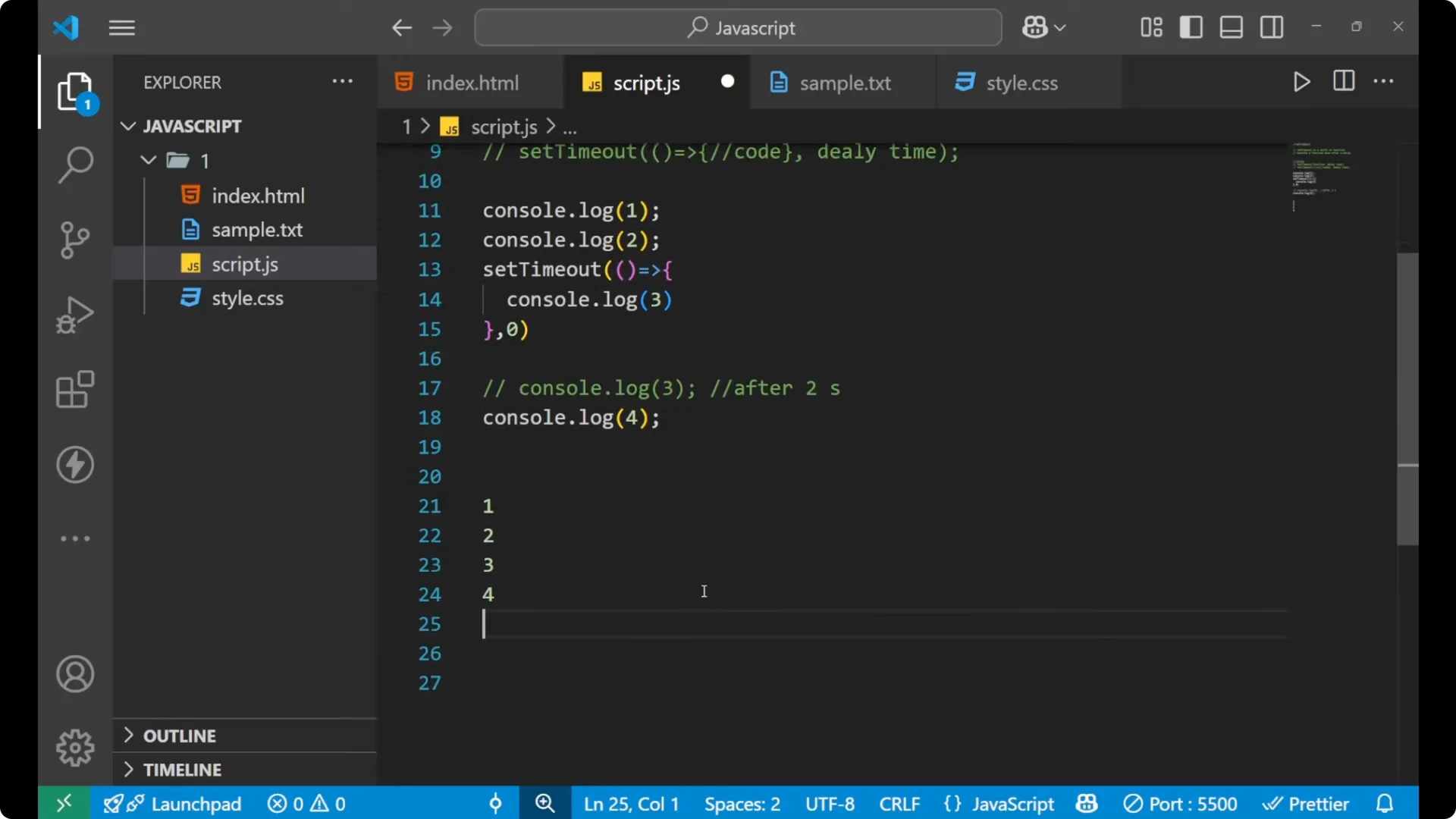The width and height of the screenshot is (1456, 819).
Task: Open the Run and Debug panel
Action: 74,314
